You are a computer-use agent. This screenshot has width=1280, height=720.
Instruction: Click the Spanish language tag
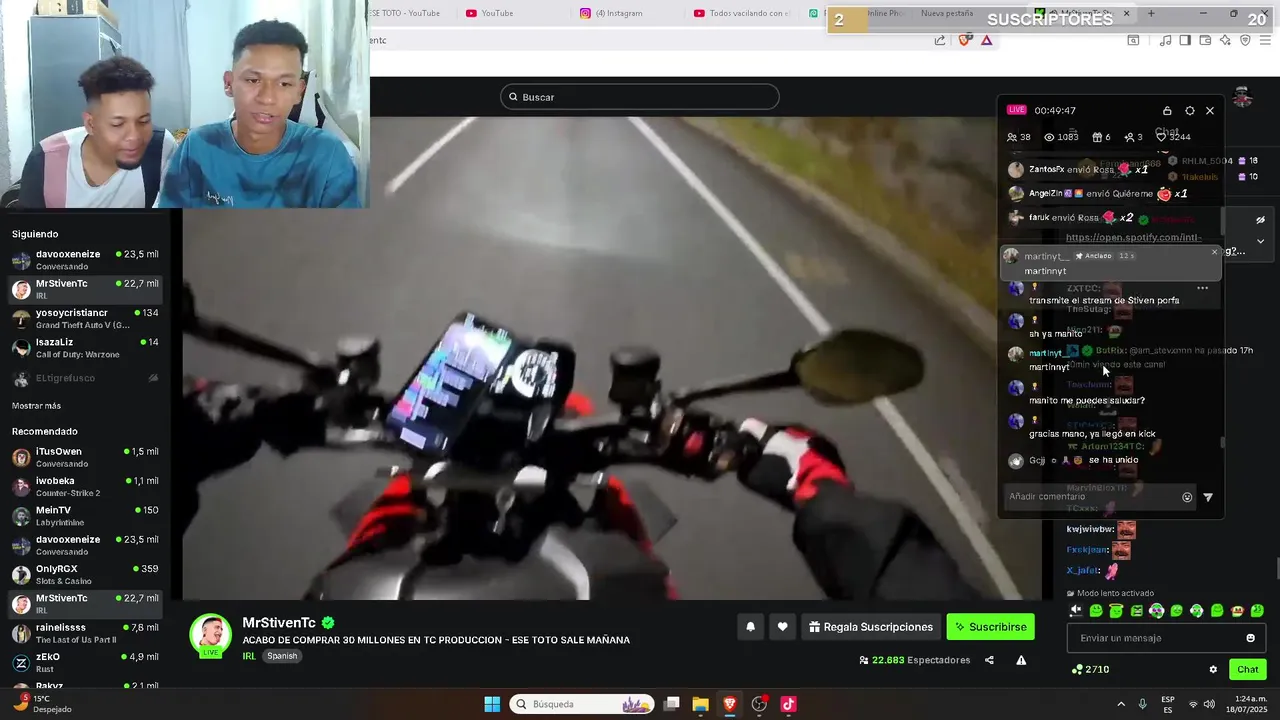pyautogui.click(x=282, y=656)
